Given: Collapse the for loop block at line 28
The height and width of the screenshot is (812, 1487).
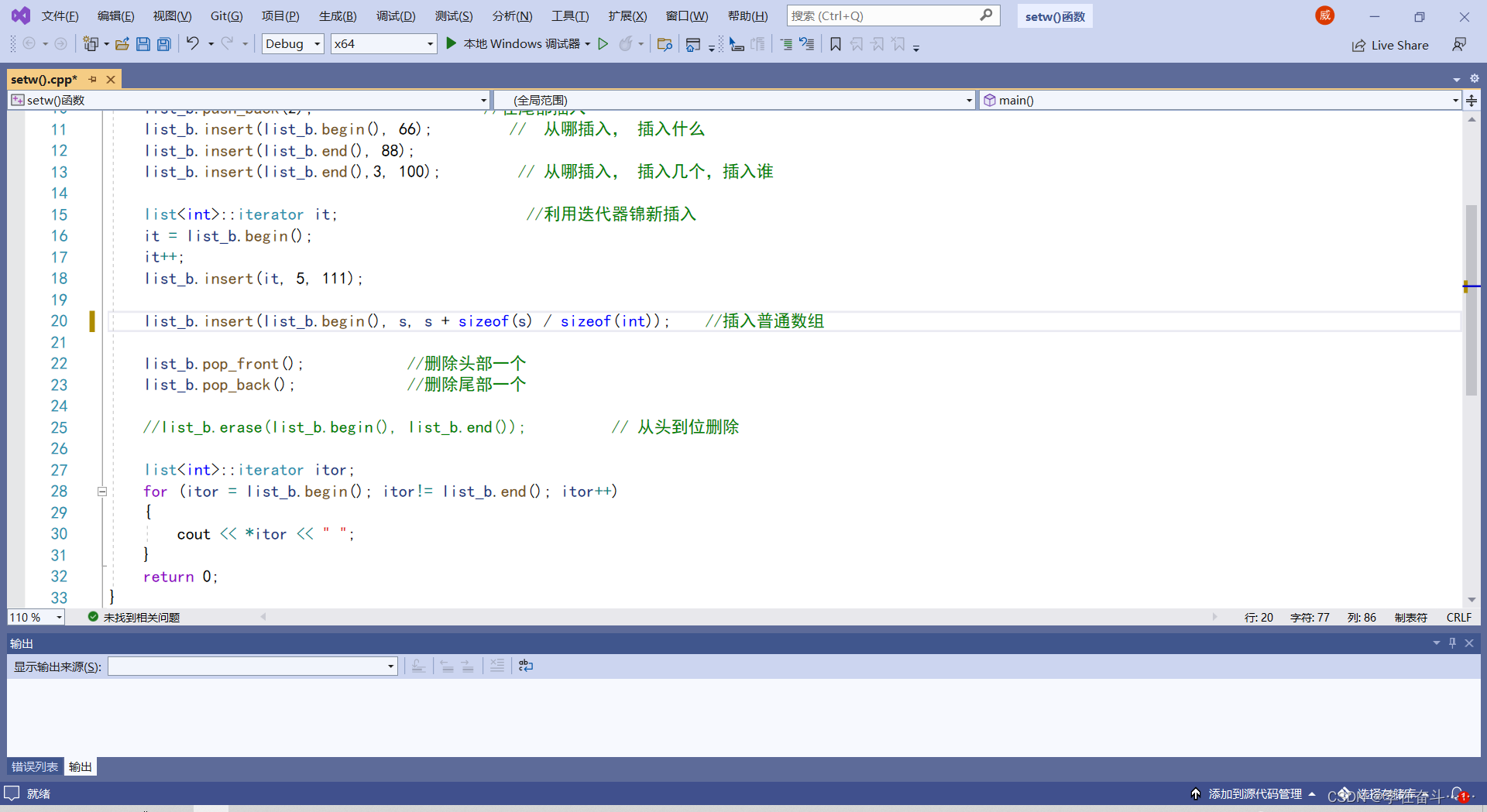Looking at the screenshot, I should (x=101, y=492).
